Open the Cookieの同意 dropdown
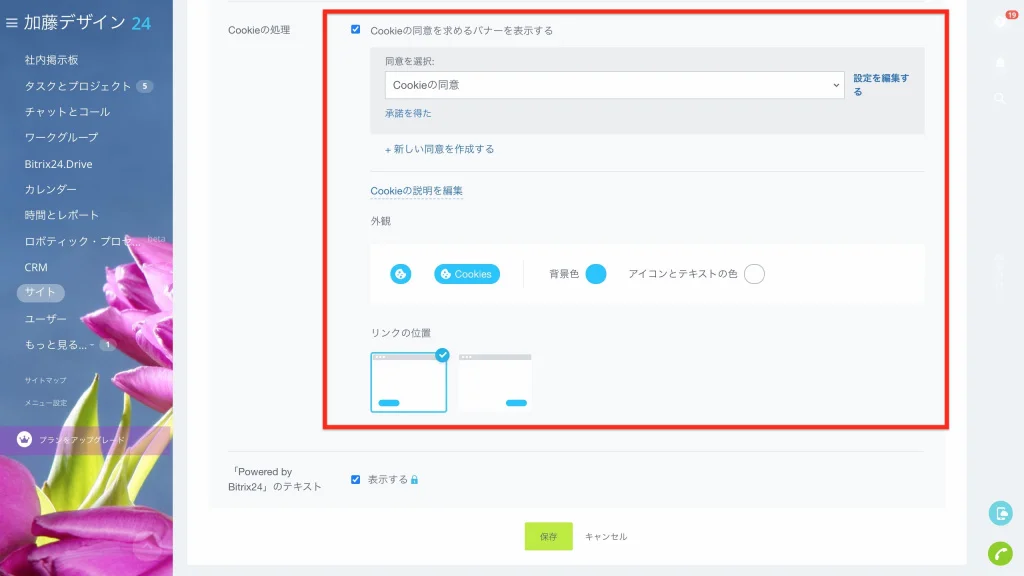This screenshot has height=576, width=1024. (x=614, y=85)
